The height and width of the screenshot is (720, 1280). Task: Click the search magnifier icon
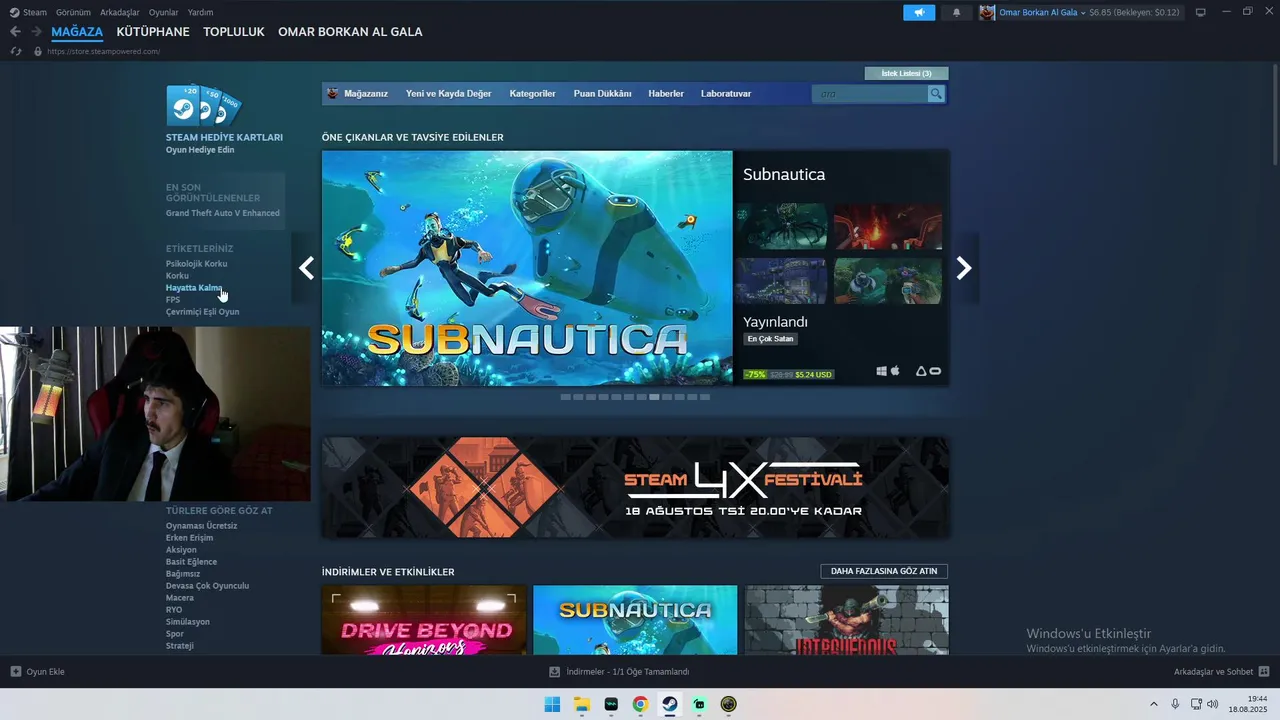point(936,94)
